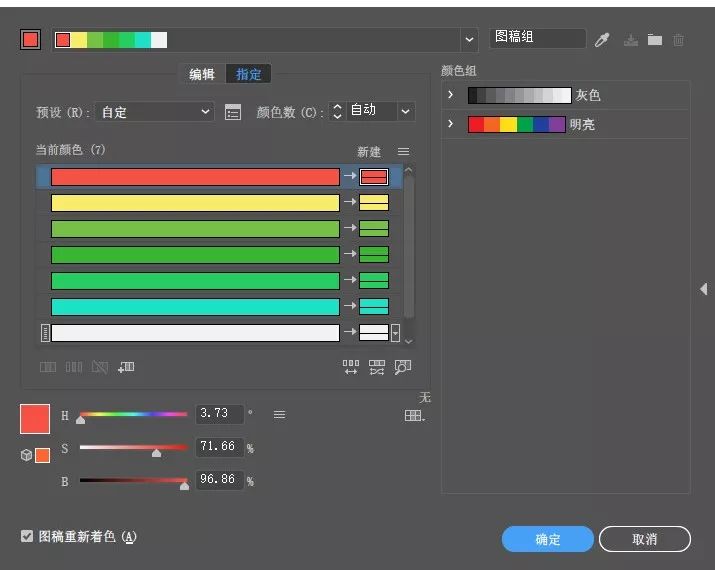Click the 新建 column header

369,151
